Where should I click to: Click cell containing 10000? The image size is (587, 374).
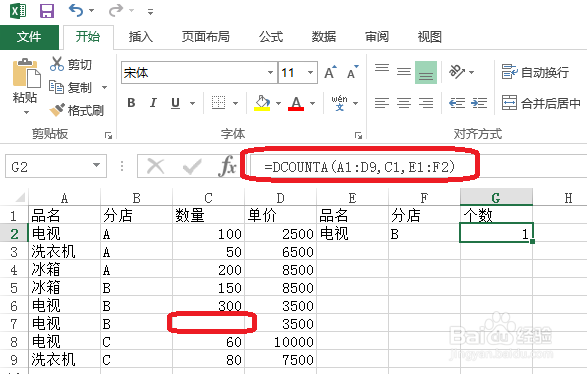tap(280, 341)
